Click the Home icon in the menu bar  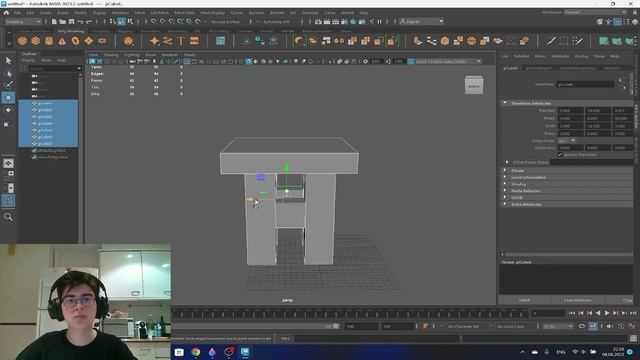(6, 13)
